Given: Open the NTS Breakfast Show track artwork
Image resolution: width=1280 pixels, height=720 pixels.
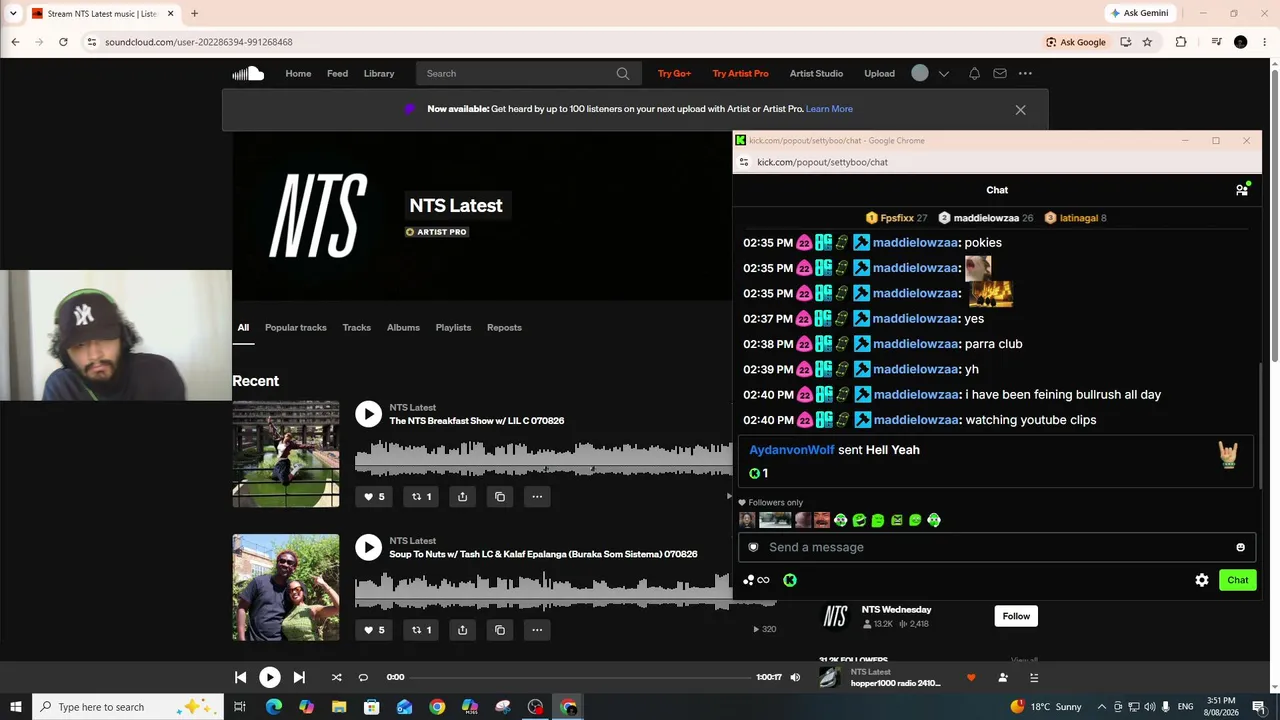Looking at the screenshot, I should tap(286, 454).
